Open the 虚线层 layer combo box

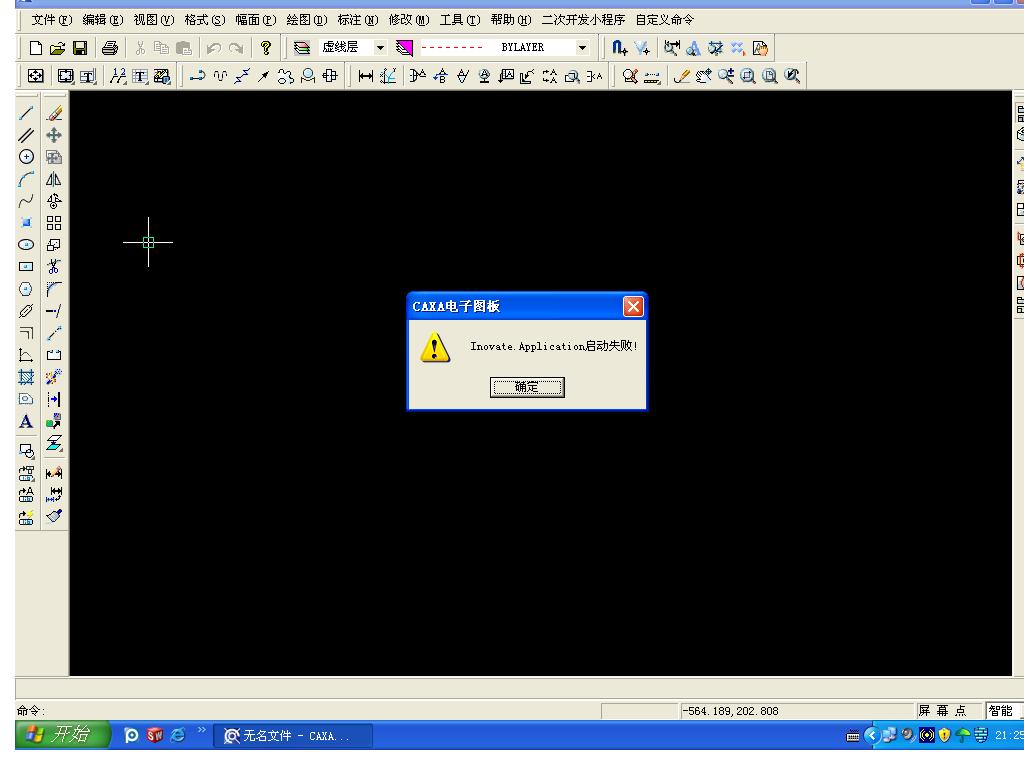(352, 48)
